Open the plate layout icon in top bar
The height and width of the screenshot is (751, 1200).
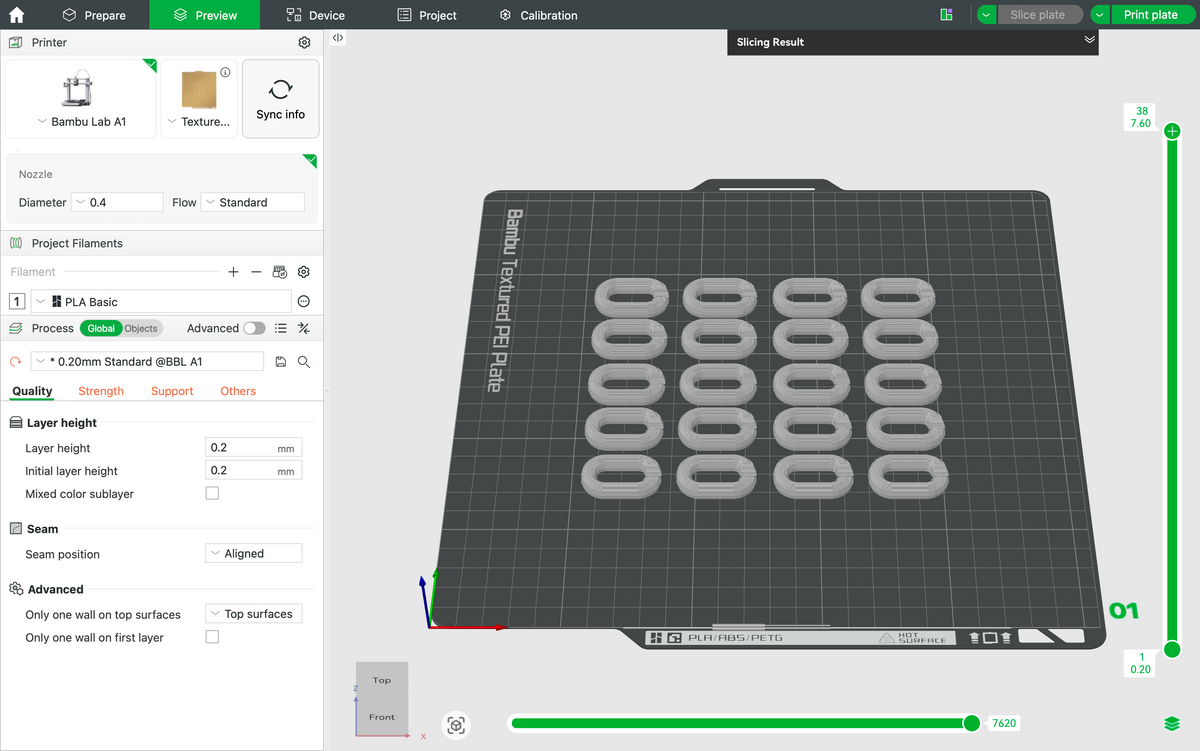pyautogui.click(x=947, y=15)
